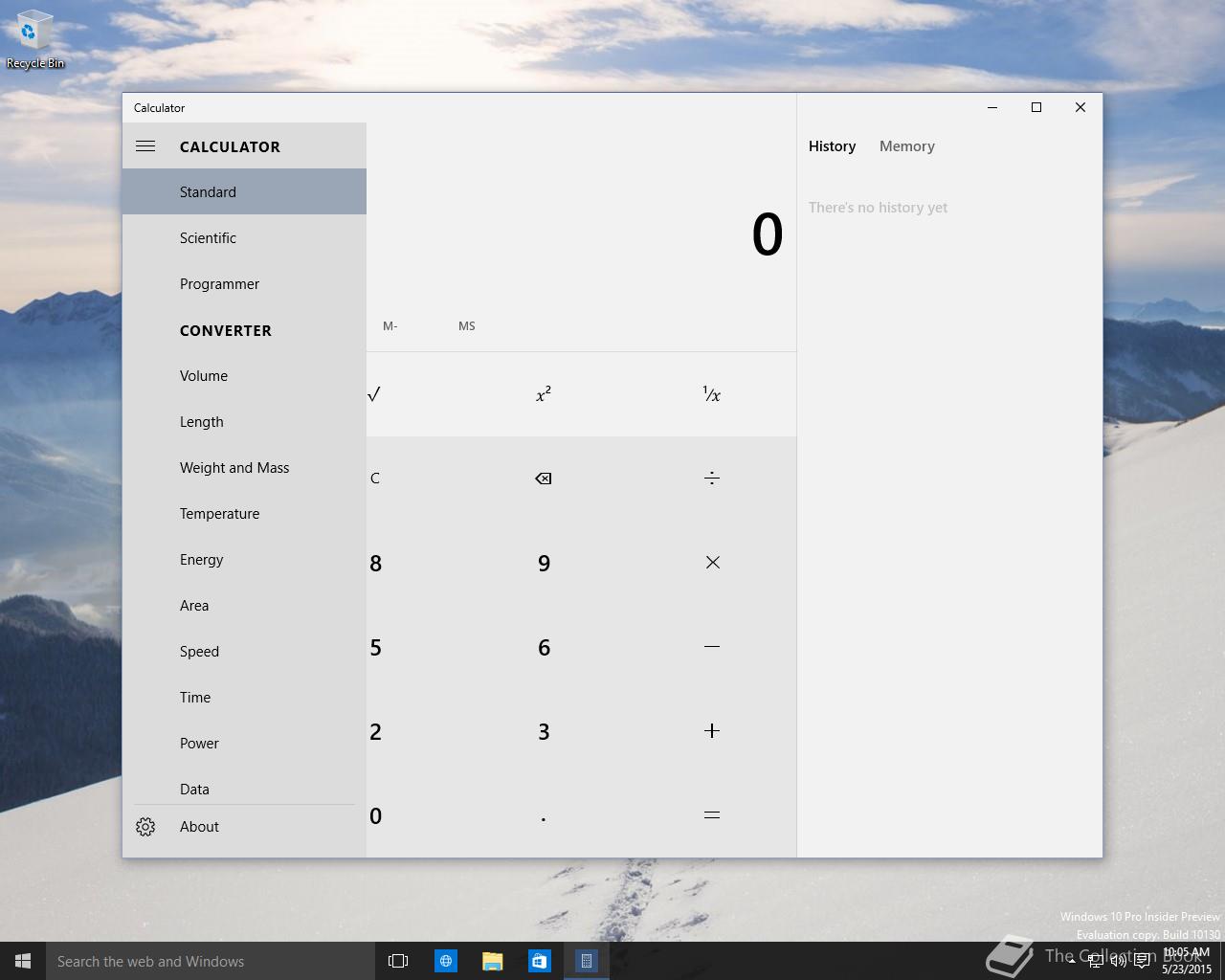Launch the browser globe icon in taskbar
1225x980 pixels.
coord(446,961)
